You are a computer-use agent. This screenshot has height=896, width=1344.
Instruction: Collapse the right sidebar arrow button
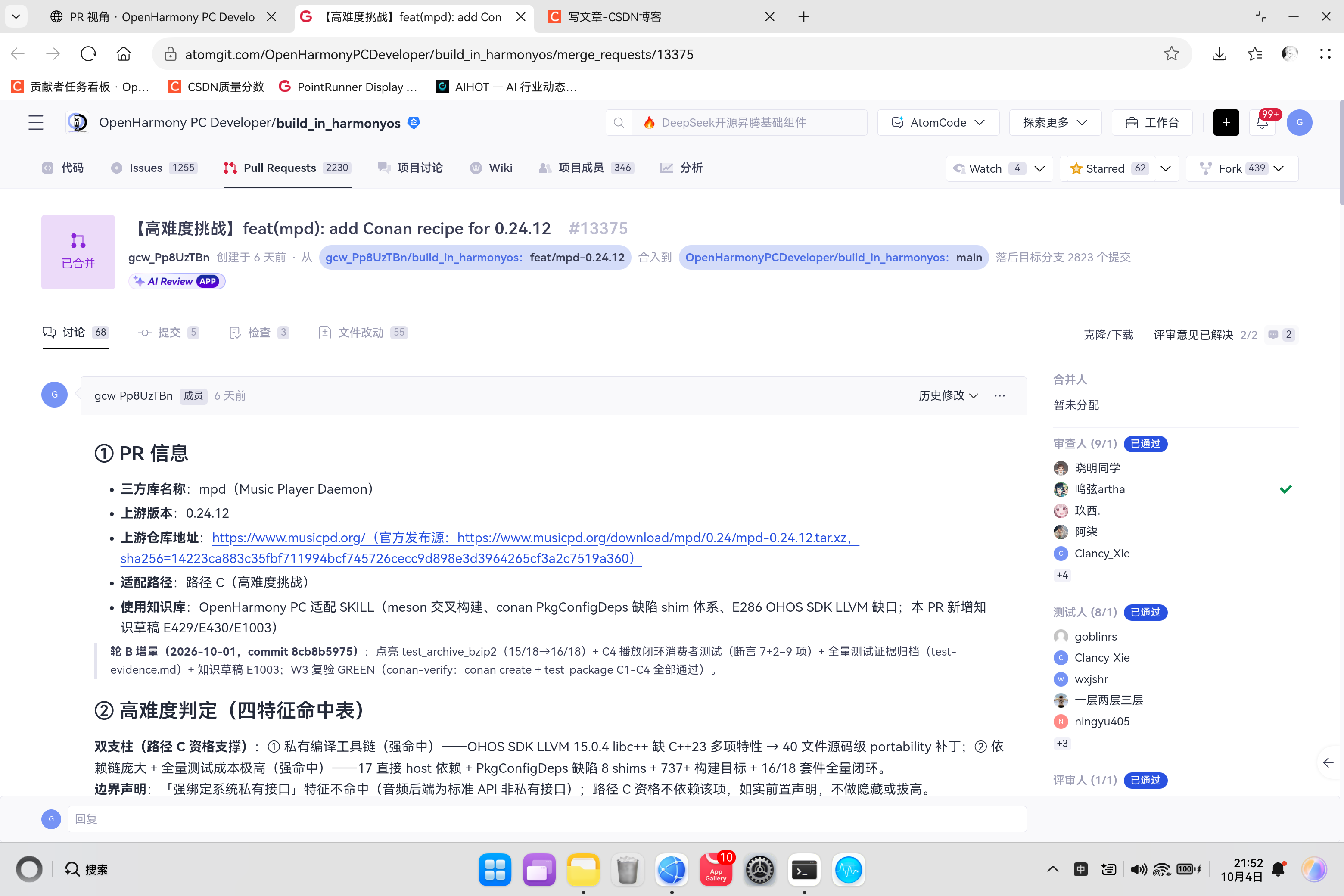(x=1328, y=762)
